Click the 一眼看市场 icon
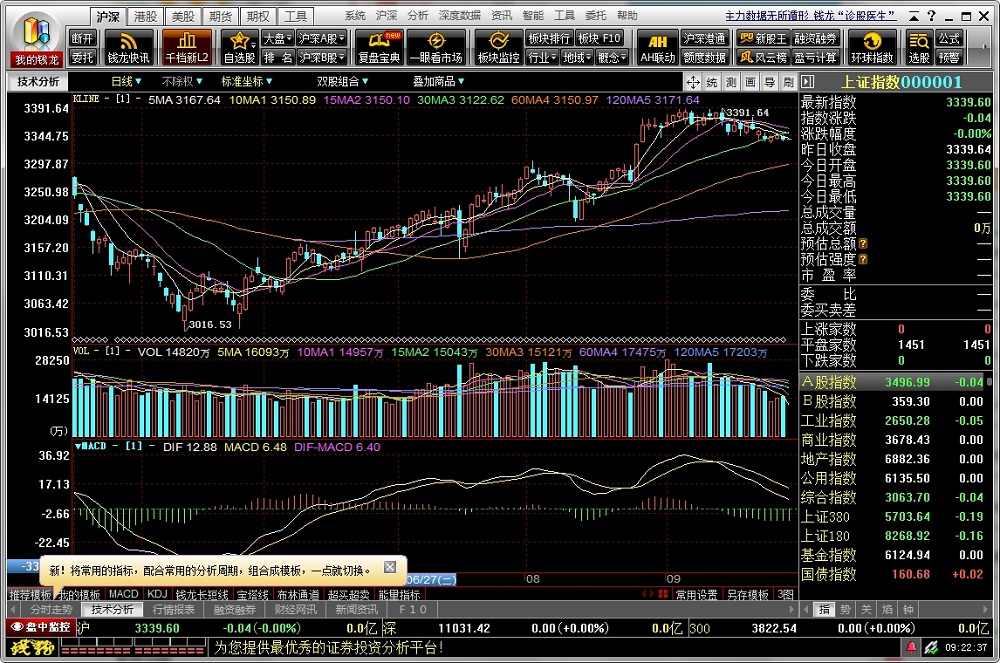Image resolution: width=1000 pixels, height=663 pixels. point(437,46)
